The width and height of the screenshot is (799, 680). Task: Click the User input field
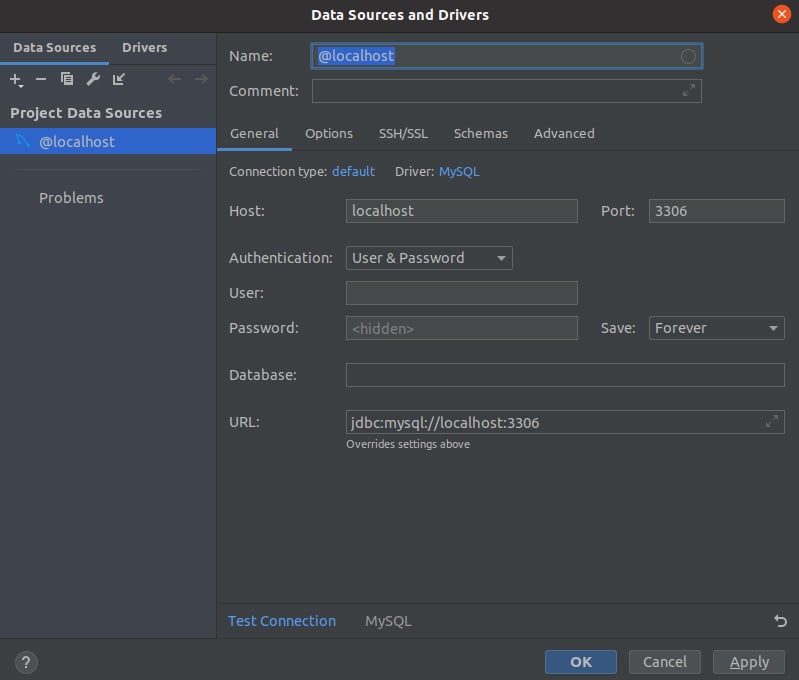point(461,293)
